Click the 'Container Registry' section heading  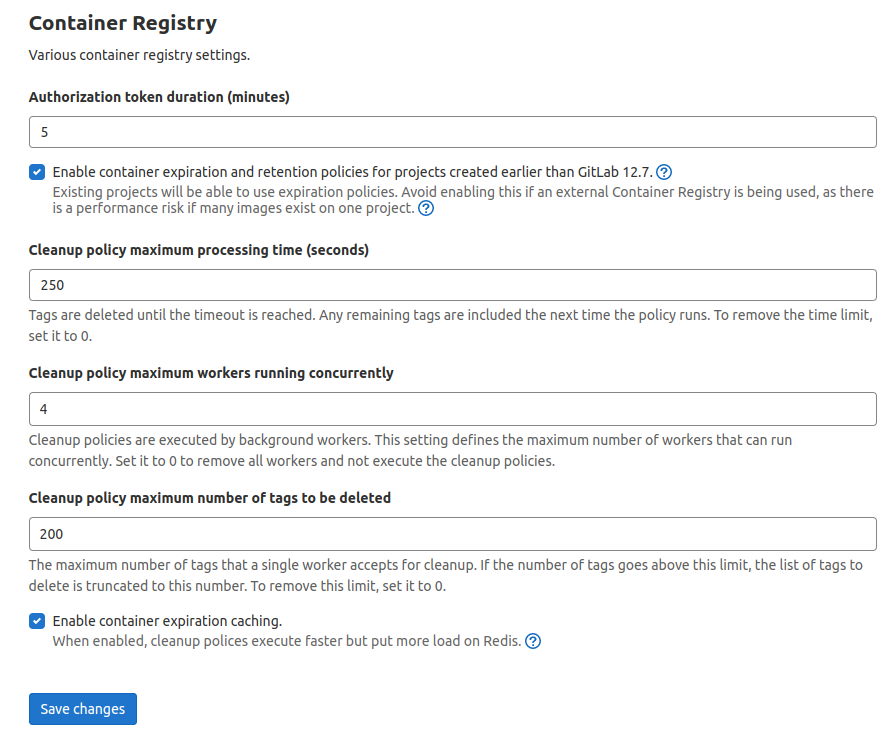click(123, 22)
